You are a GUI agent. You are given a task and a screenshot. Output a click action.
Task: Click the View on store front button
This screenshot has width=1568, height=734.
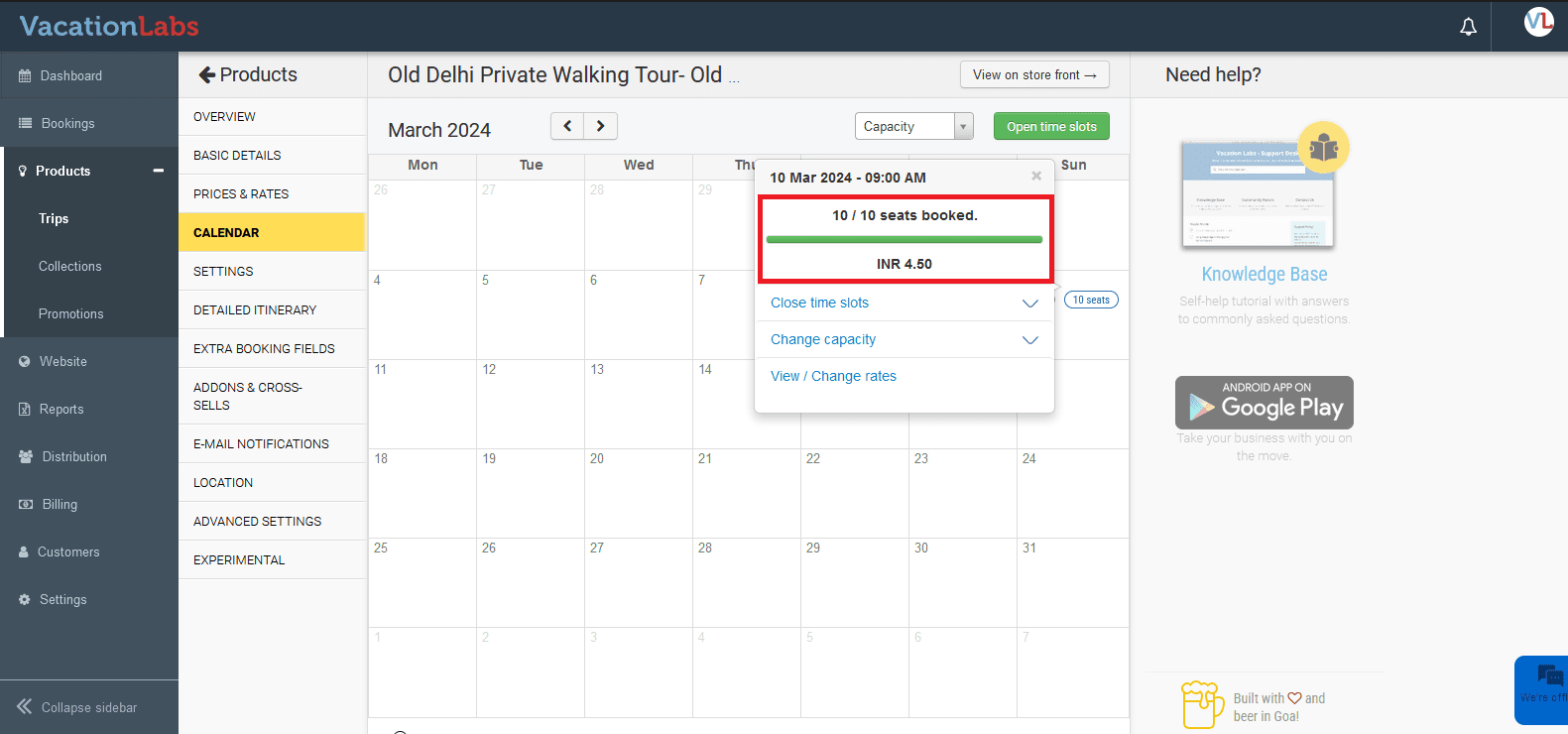coord(1033,74)
